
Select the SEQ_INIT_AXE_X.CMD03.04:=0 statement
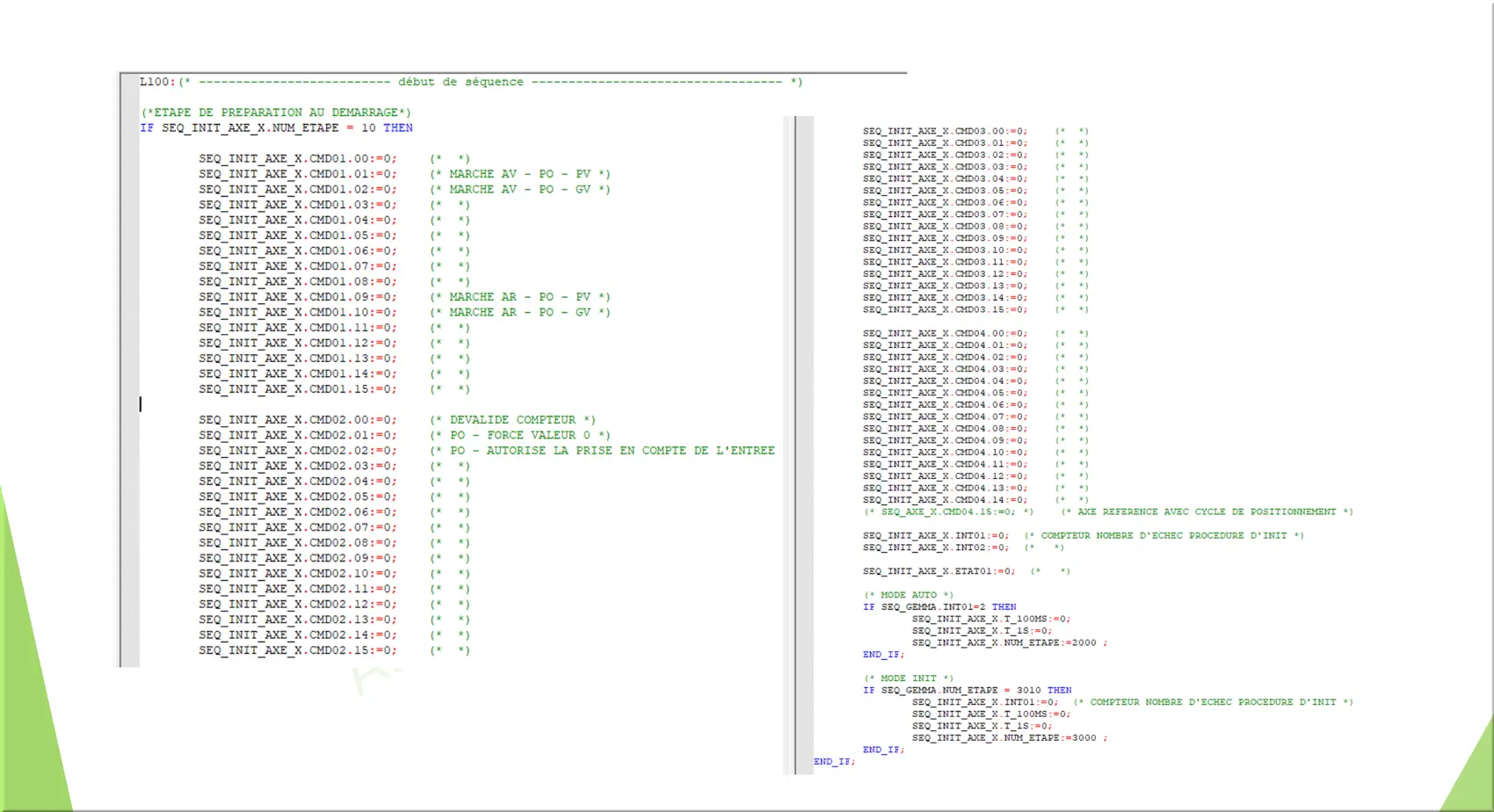point(945,178)
